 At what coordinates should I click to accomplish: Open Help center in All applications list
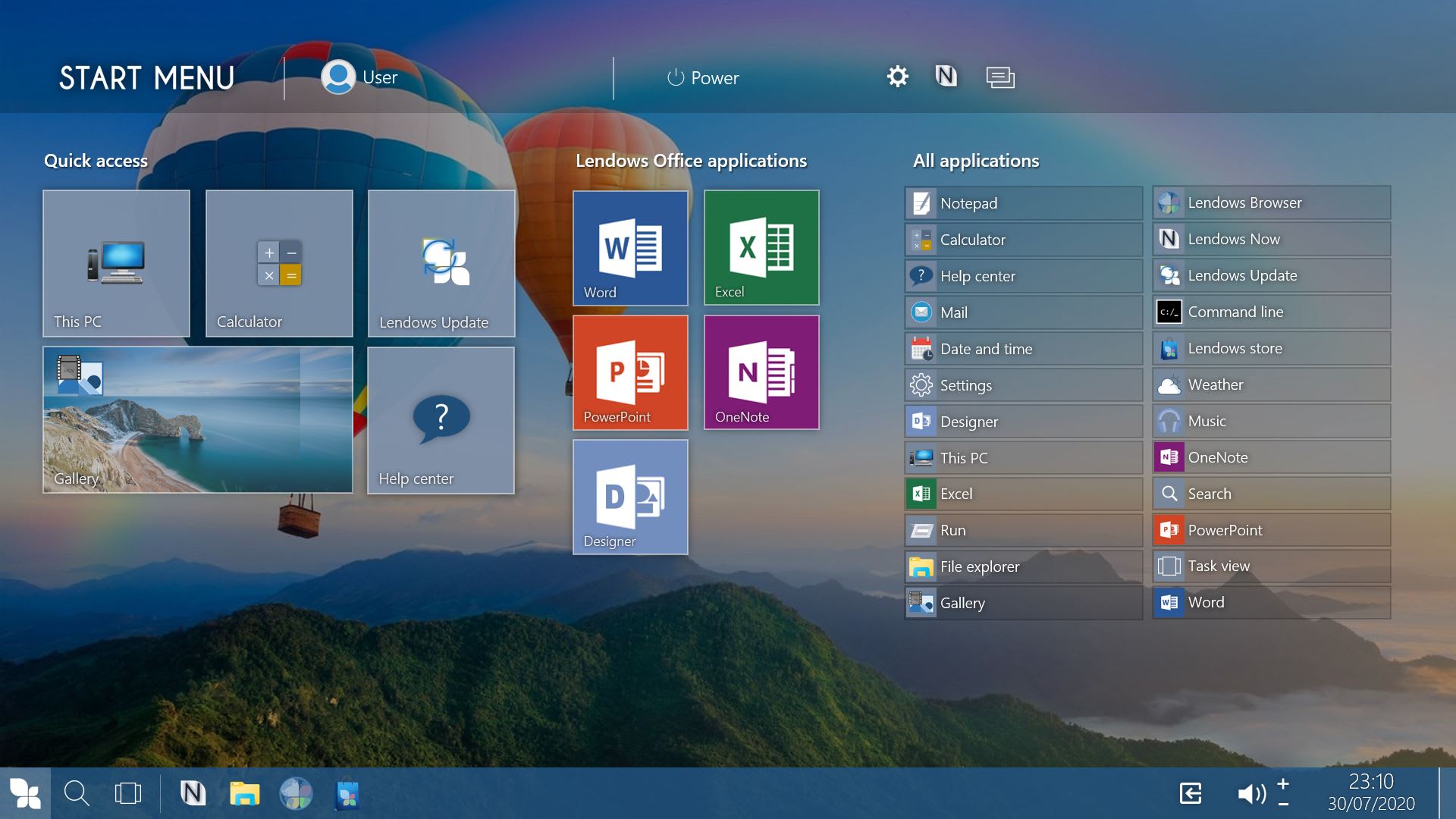pyautogui.click(x=1024, y=276)
